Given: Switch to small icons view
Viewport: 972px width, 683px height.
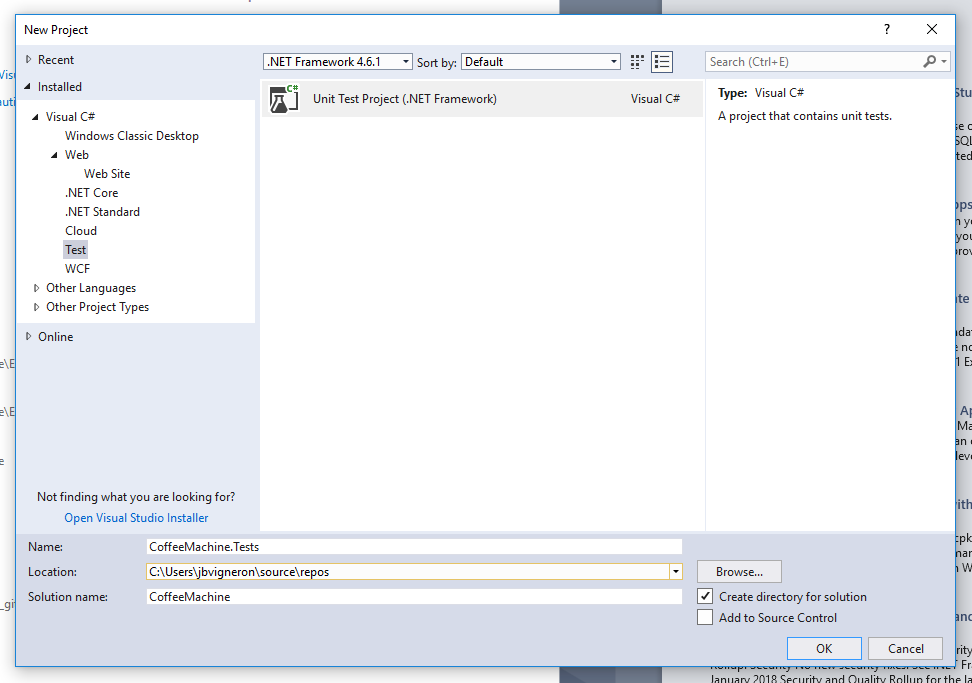Looking at the screenshot, I should (x=637, y=62).
